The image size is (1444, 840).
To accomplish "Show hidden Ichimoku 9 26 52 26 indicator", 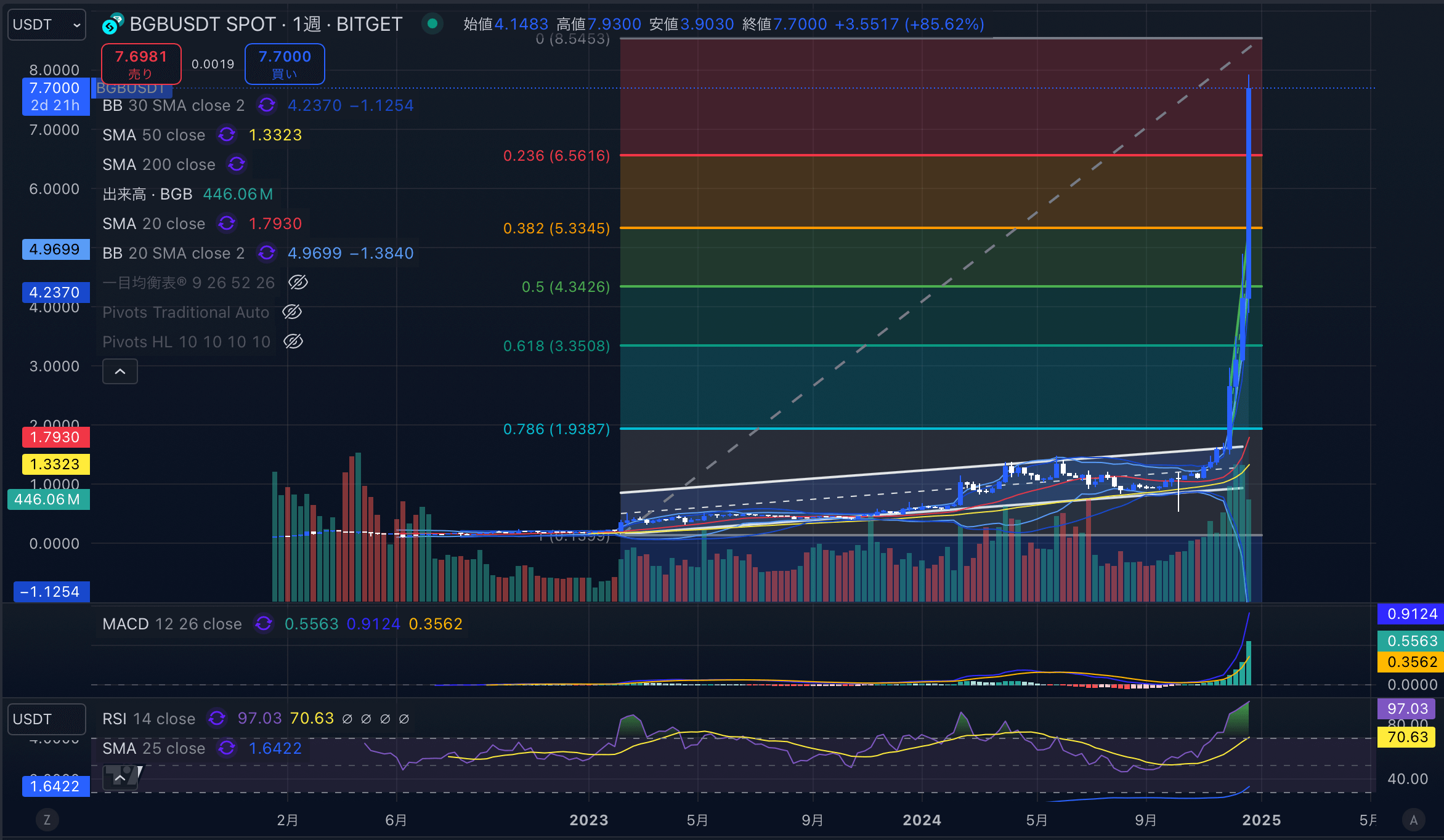I will (298, 283).
